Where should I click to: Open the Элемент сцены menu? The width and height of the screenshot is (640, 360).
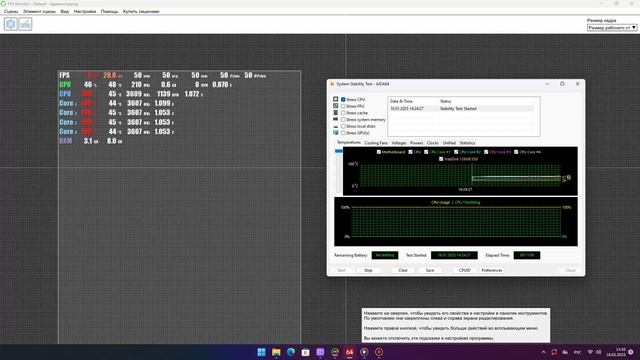(39, 11)
